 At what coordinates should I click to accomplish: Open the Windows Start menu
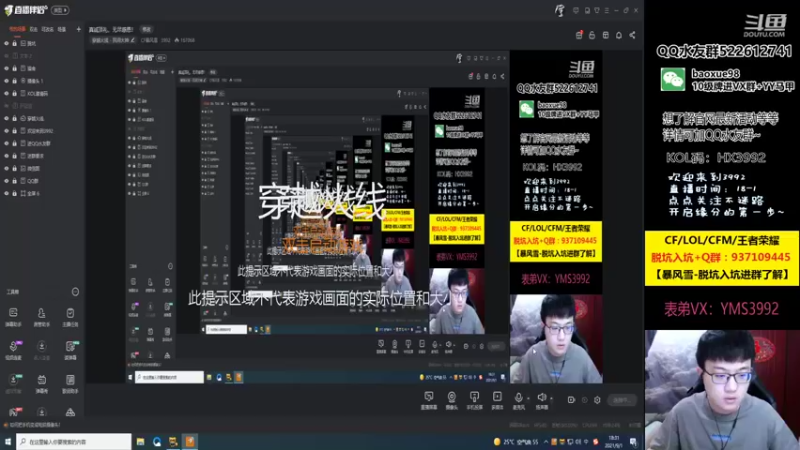coord(8,442)
